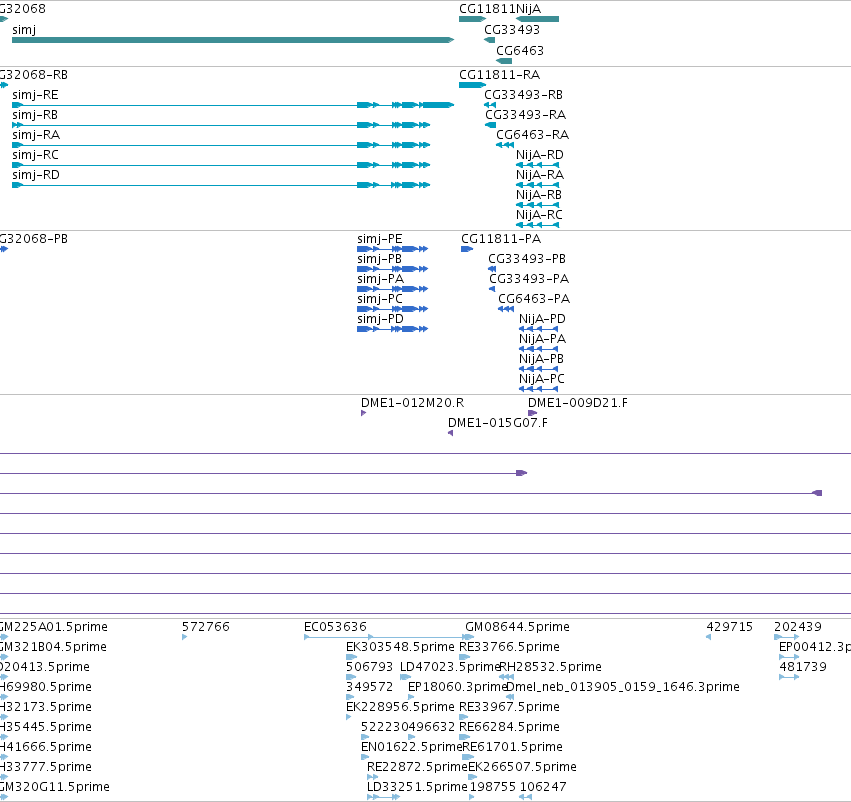
Task: Select the simj-RA transcript label
Action: tap(36, 135)
